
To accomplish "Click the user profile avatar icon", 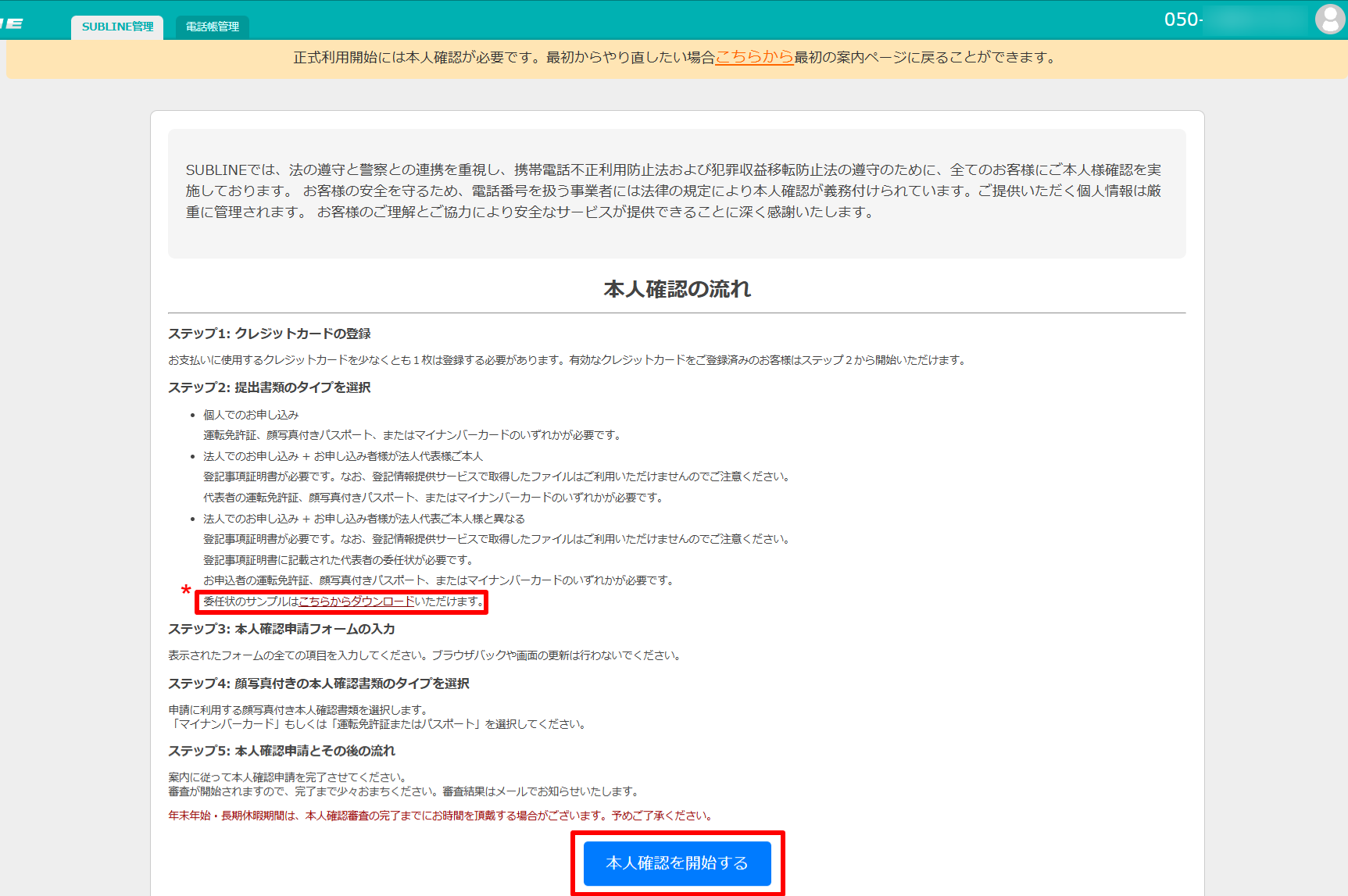I will [1329, 20].
